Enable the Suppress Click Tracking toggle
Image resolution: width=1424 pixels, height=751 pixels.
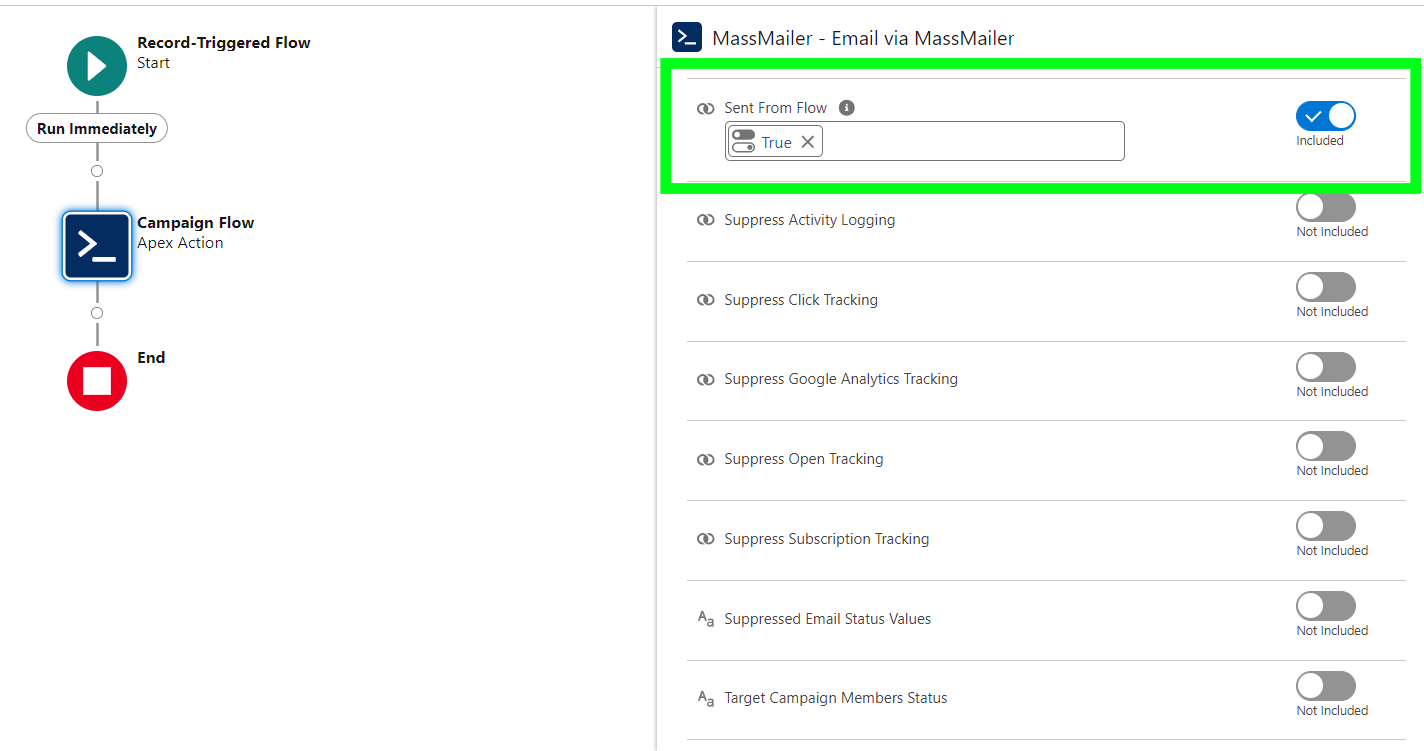point(1326,287)
